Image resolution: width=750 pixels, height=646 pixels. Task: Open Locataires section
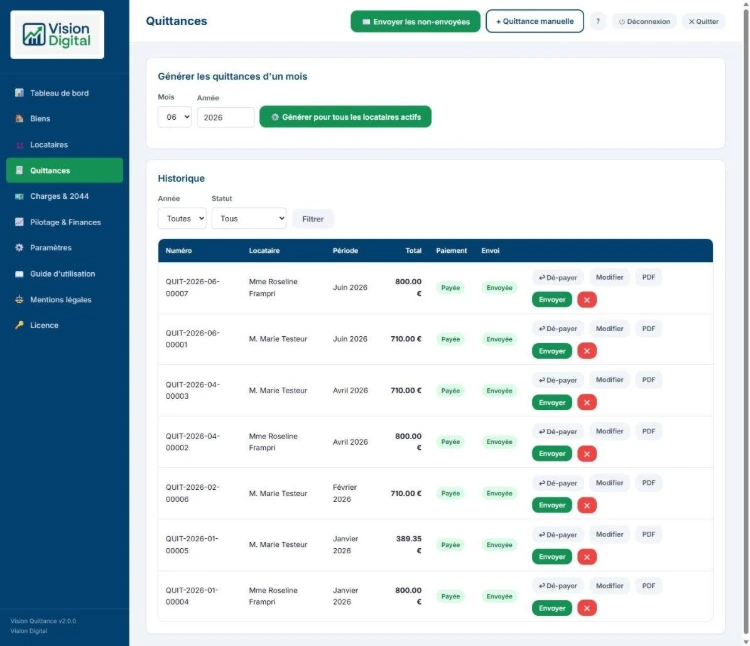64,145
